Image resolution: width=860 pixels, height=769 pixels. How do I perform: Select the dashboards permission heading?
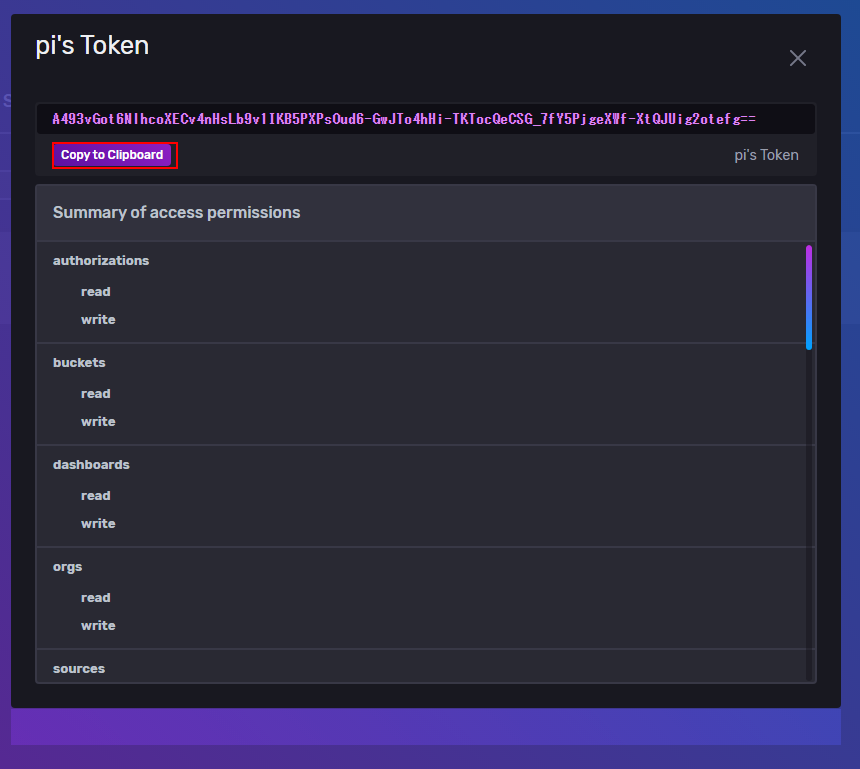[91, 465]
